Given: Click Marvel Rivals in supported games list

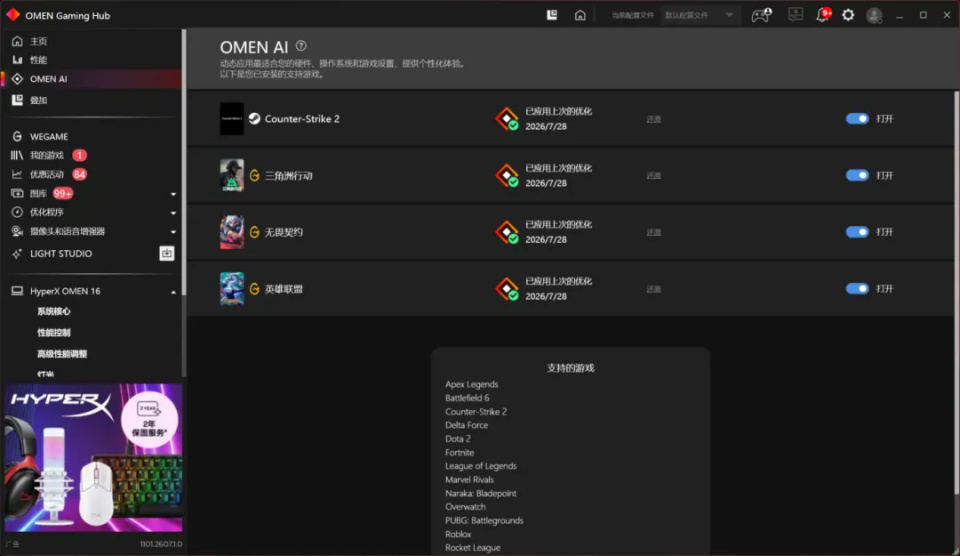Looking at the screenshot, I should (470, 479).
